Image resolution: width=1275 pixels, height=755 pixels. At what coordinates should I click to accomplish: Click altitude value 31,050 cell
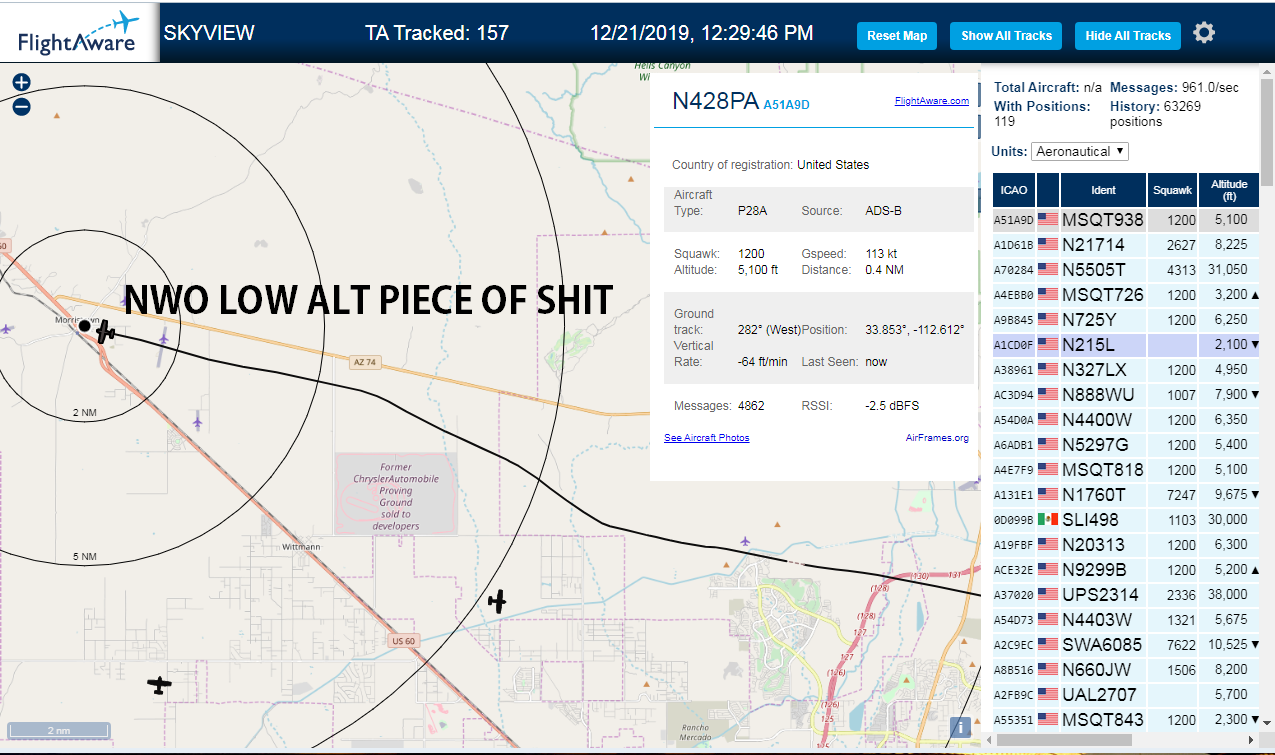point(1228,270)
